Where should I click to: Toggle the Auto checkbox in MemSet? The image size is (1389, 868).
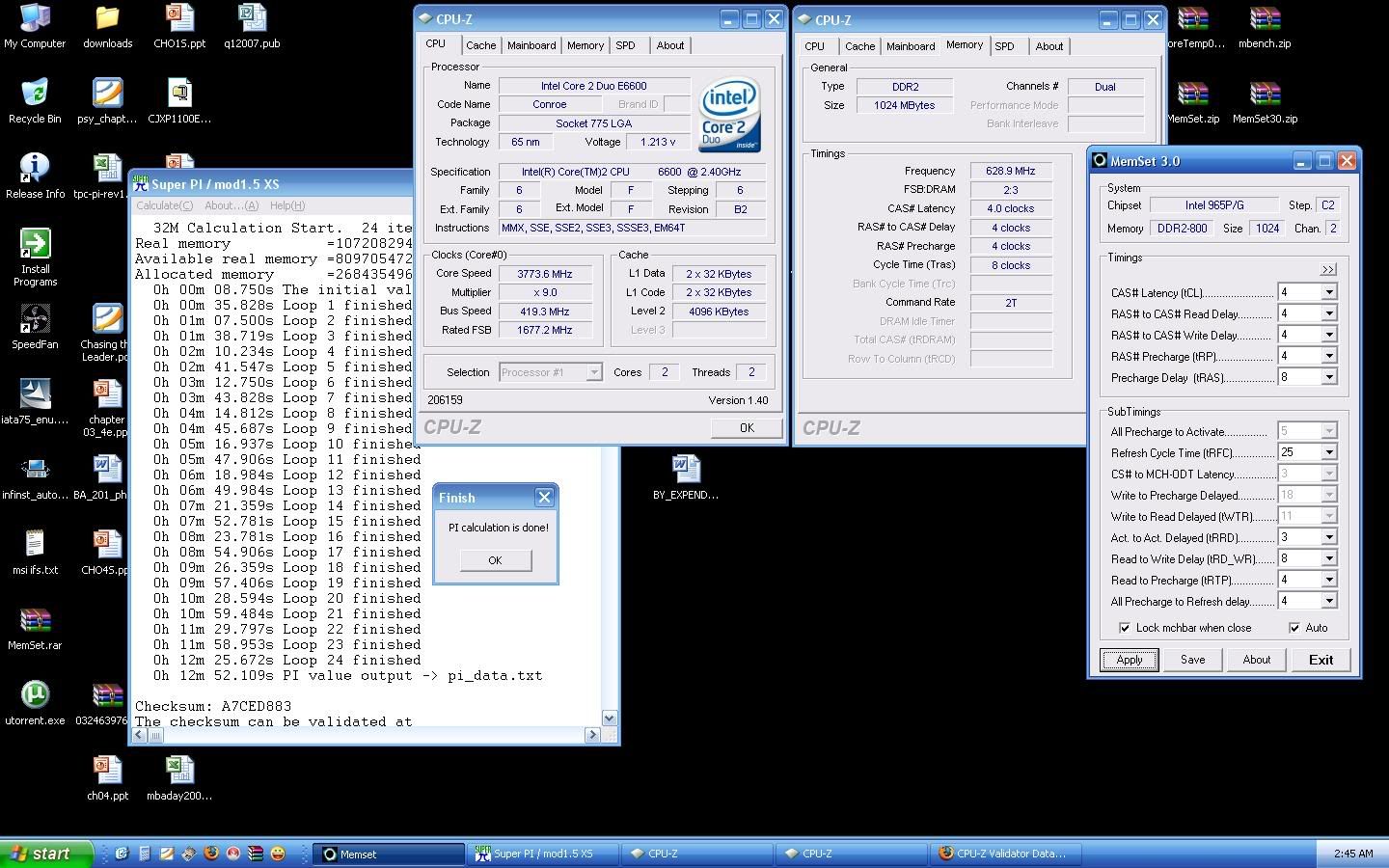(x=1294, y=628)
